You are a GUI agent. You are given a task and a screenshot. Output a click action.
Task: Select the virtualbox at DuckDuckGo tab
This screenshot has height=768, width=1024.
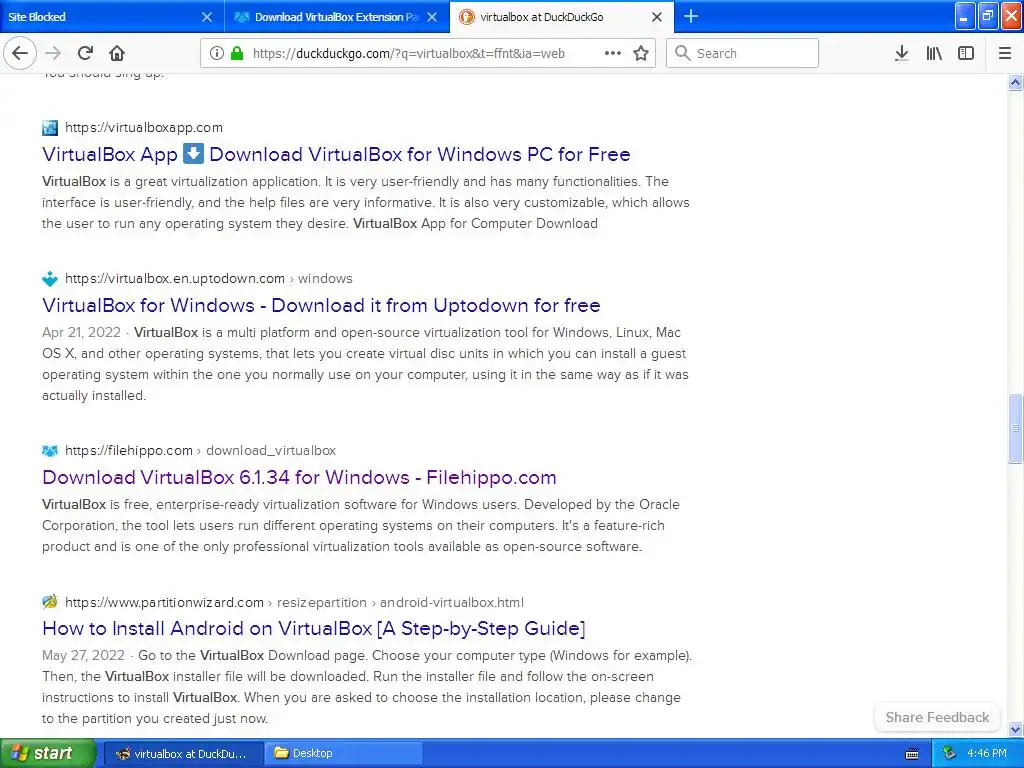coord(562,16)
